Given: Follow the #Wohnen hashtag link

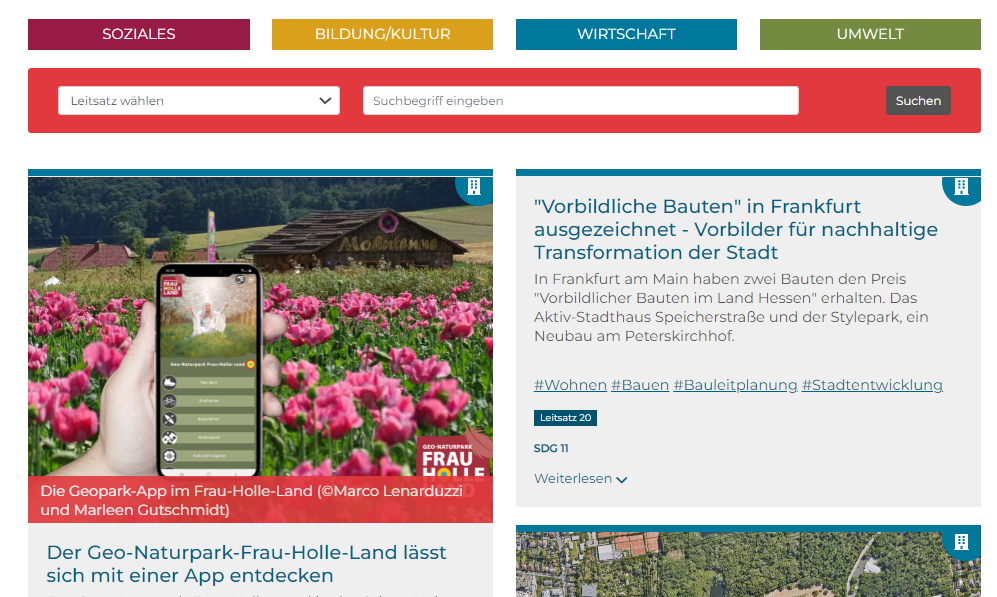Looking at the screenshot, I should click(x=570, y=385).
